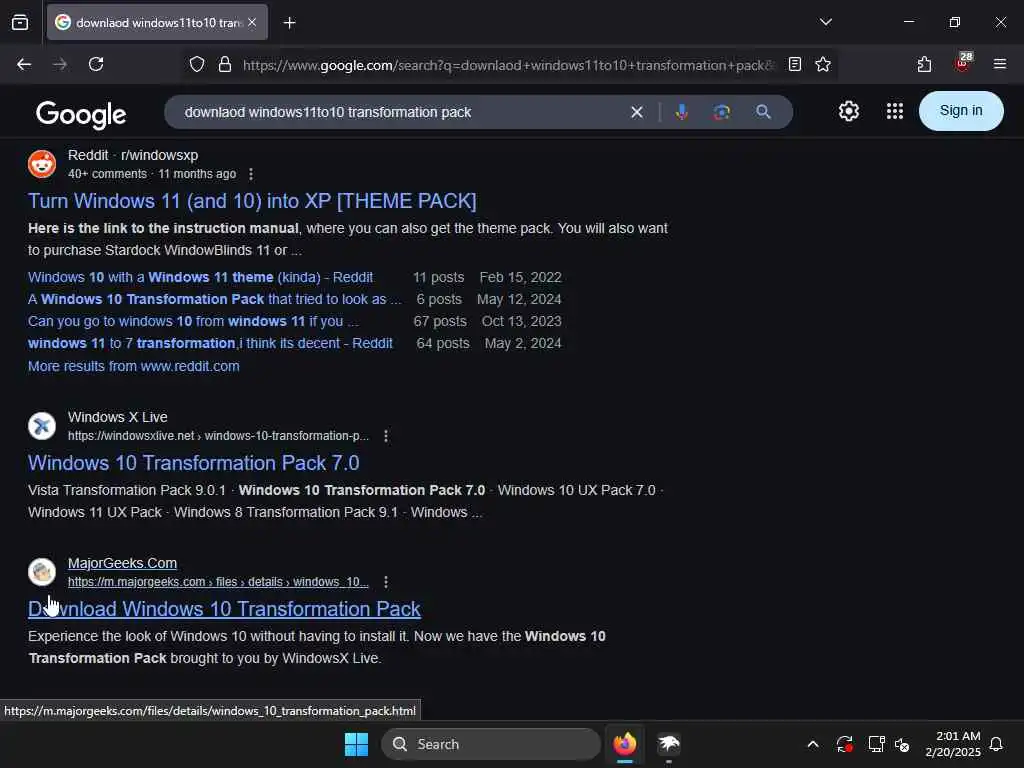
Task: Reload the current page
Action: click(96, 64)
